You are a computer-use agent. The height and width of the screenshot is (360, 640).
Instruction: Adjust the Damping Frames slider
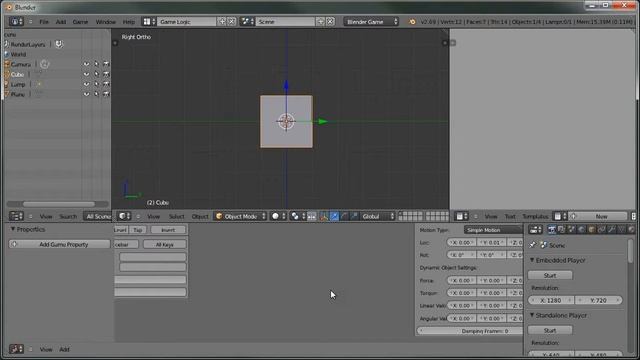click(470, 331)
